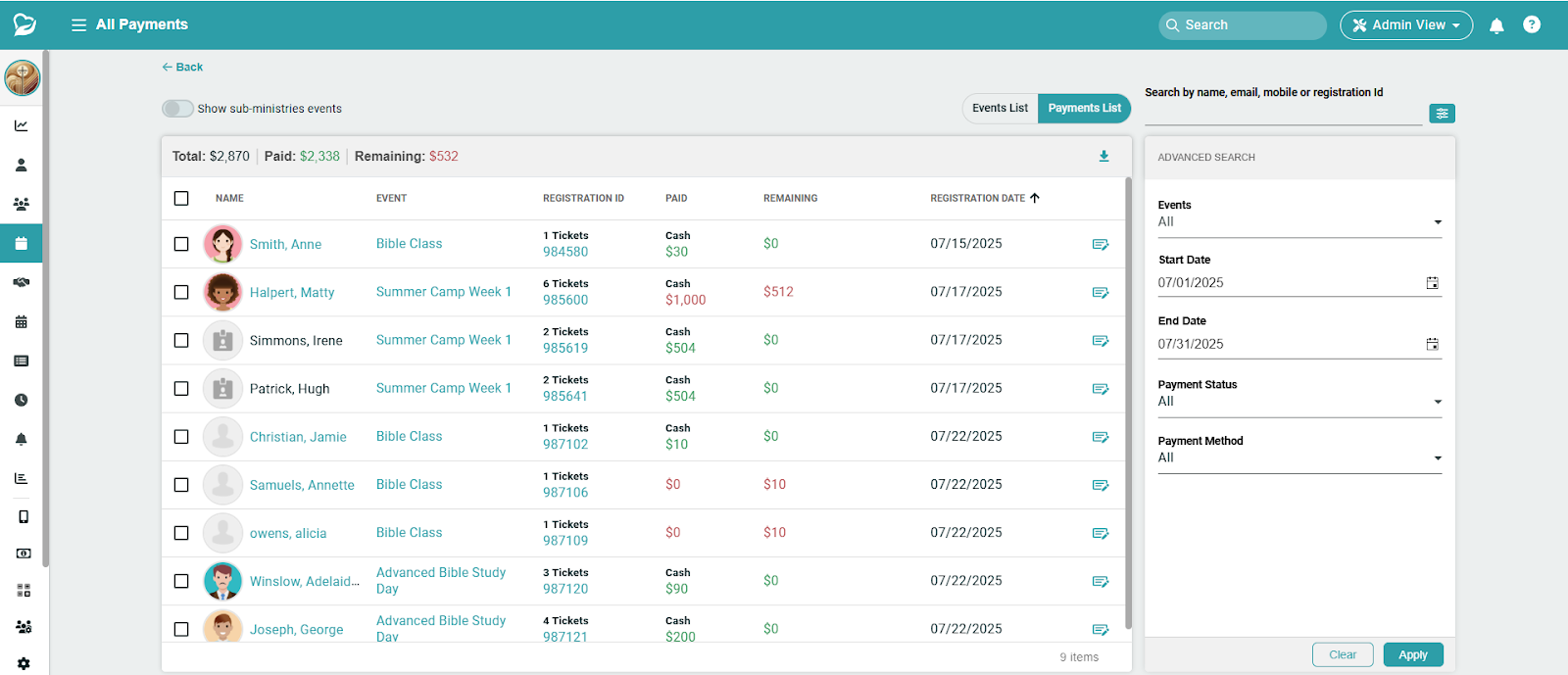Screen dimensions: 1568x675
Task: Open the clock sidebar icon
Action: coord(22,400)
